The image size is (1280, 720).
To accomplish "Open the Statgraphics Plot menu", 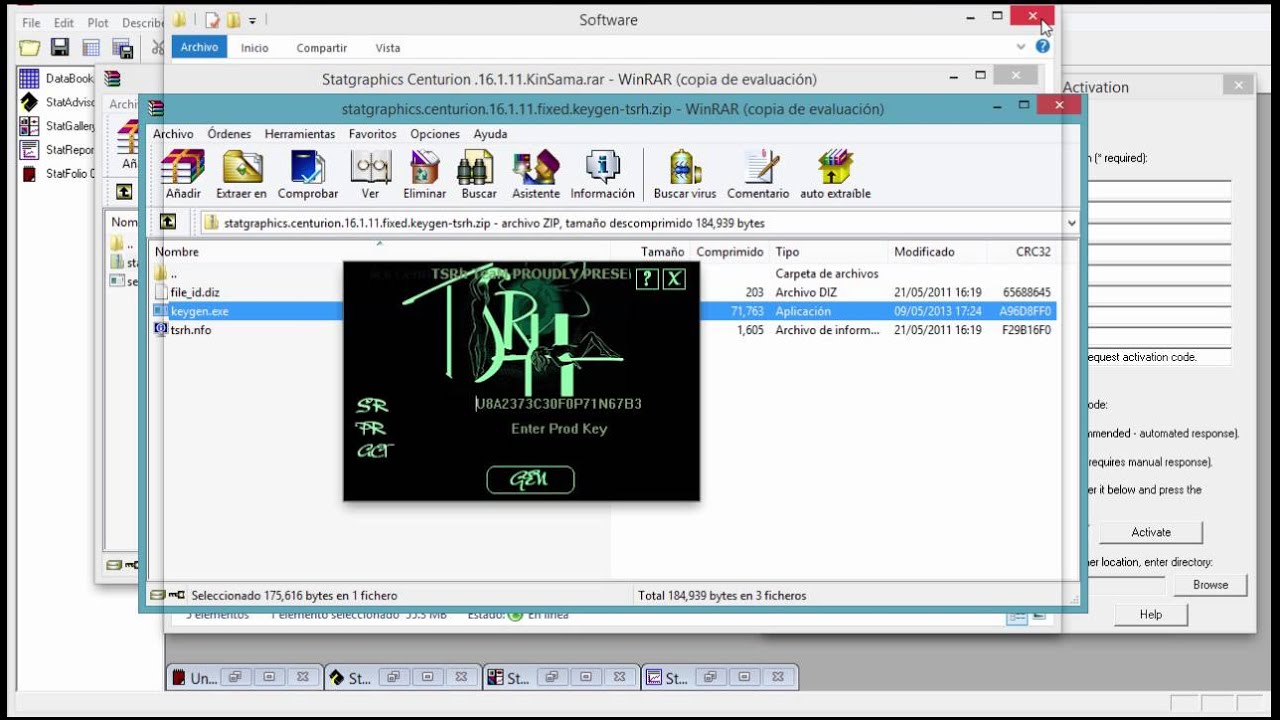I will 98,23.
